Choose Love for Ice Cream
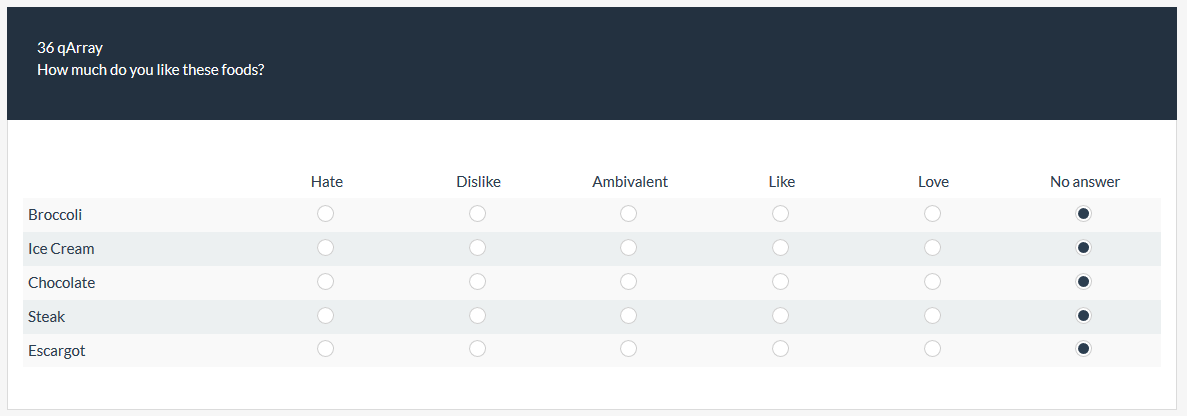The width and height of the screenshot is (1187, 416). pos(932,248)
